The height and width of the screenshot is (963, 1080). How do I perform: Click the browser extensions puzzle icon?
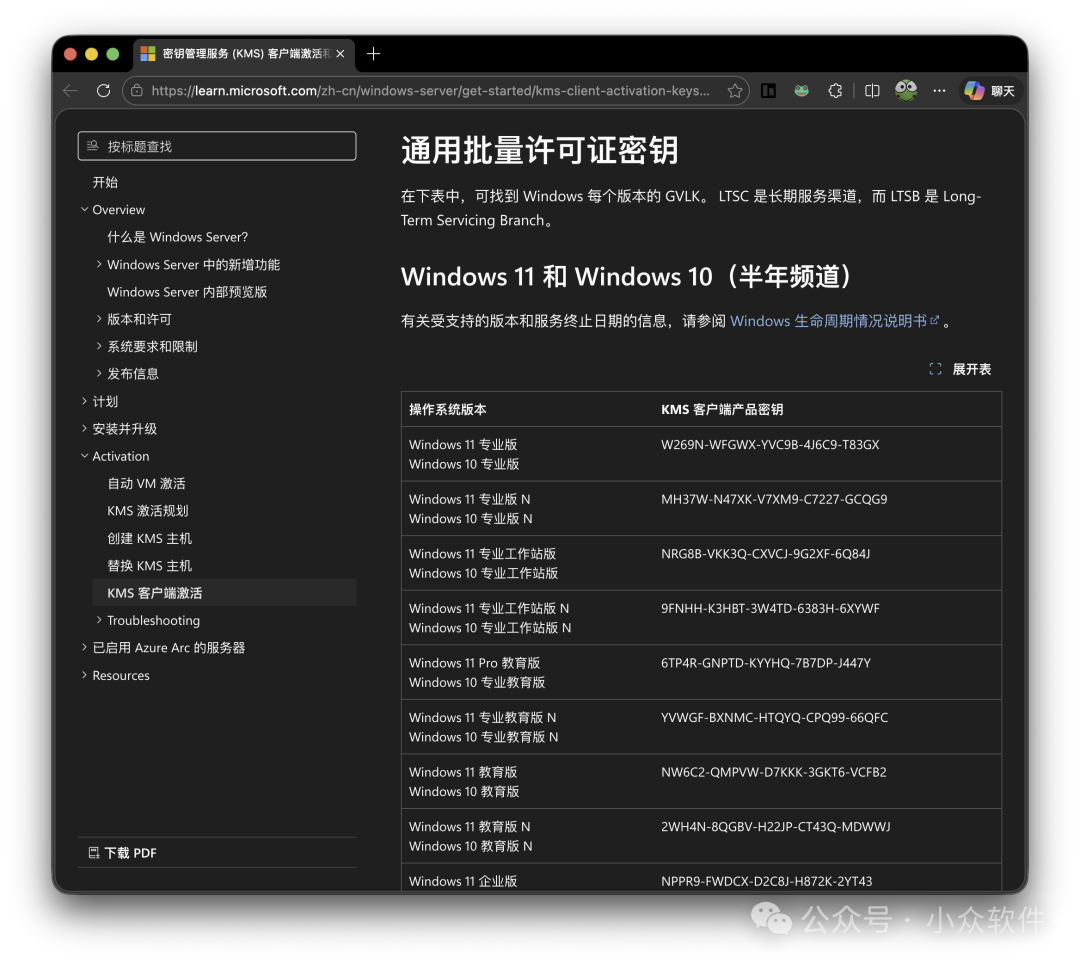[x=835, y=90]
